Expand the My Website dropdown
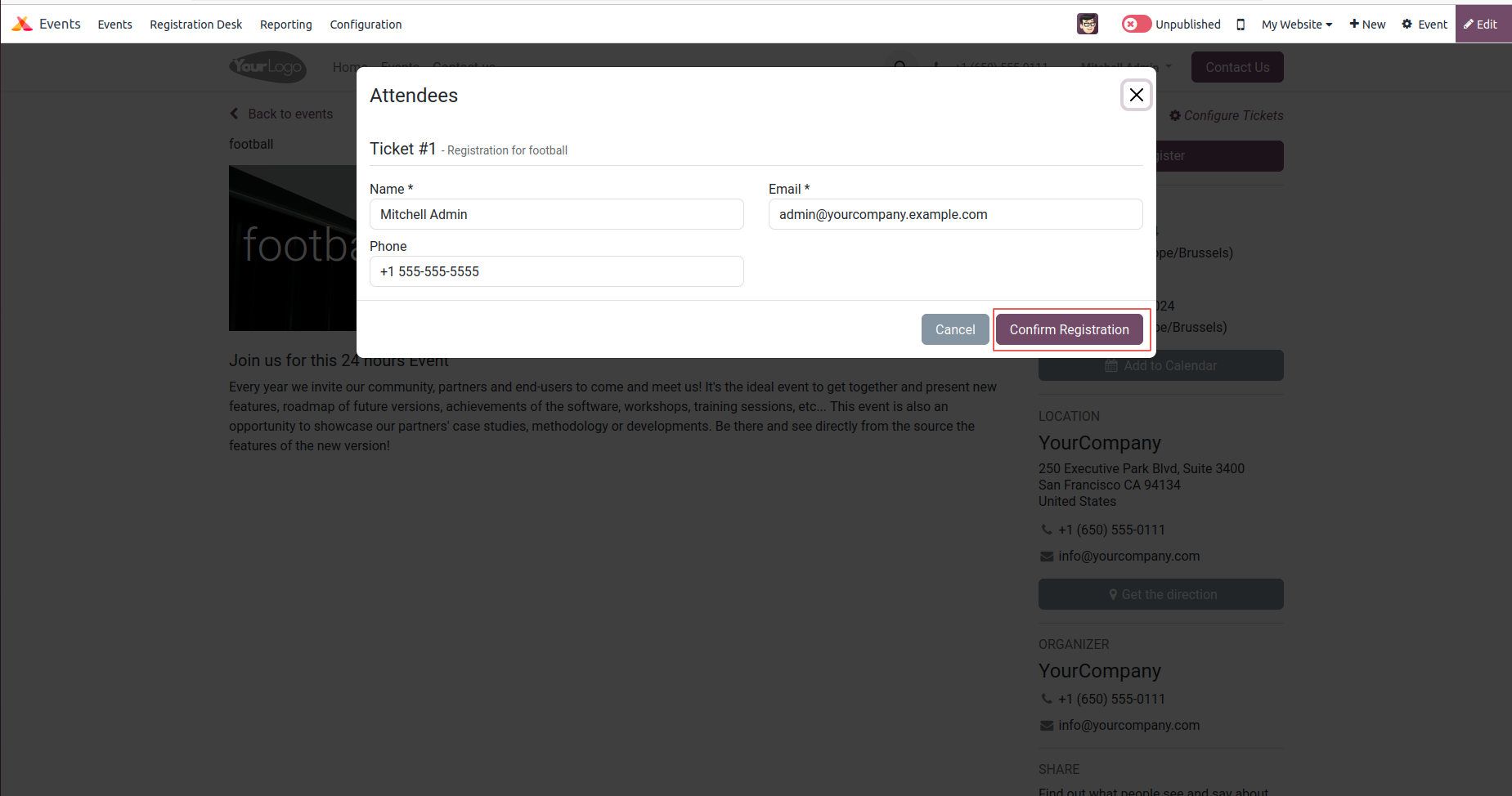The width and height of the screenshot is (1512, 796). [x=1296, y=25]
